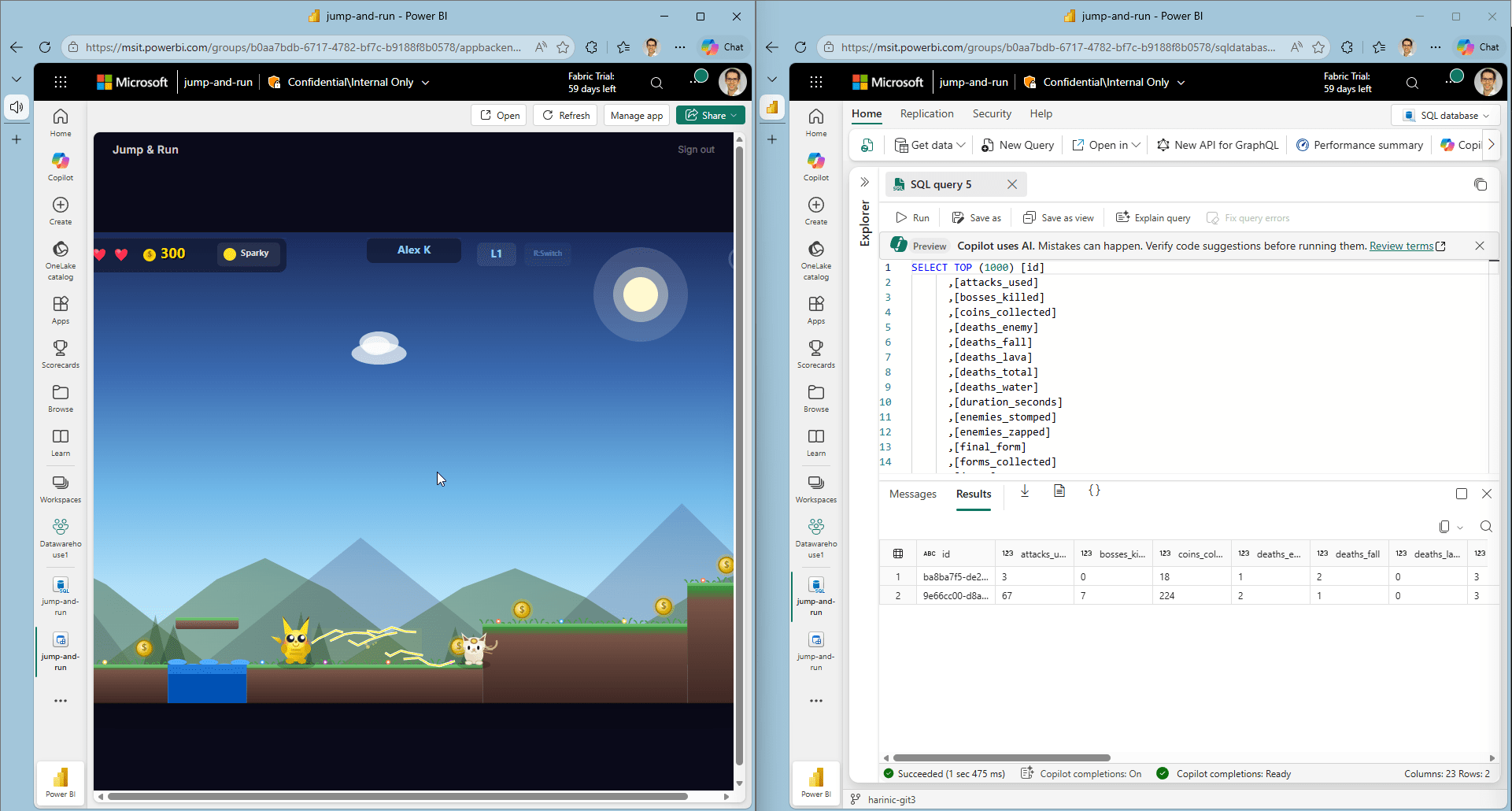
Task: Expand sensitivity label dropdown in right window
Action: 1181,82
